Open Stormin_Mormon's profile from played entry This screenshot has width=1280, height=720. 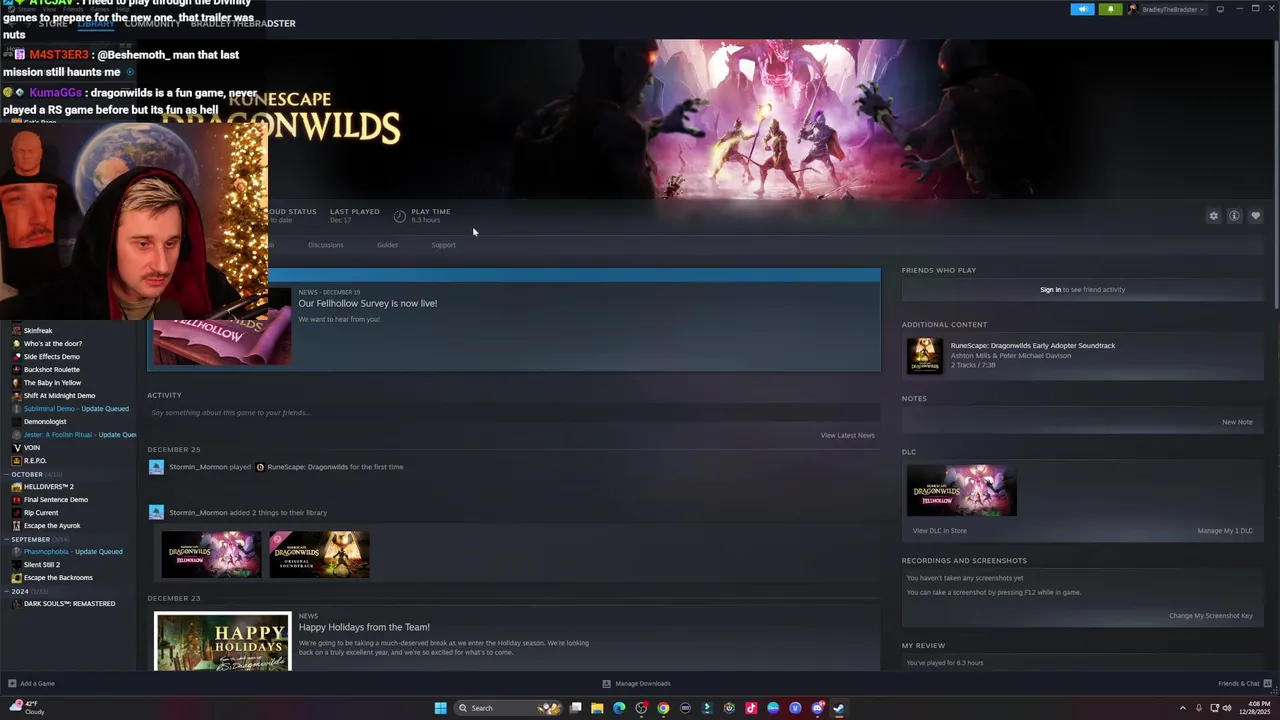198,467
